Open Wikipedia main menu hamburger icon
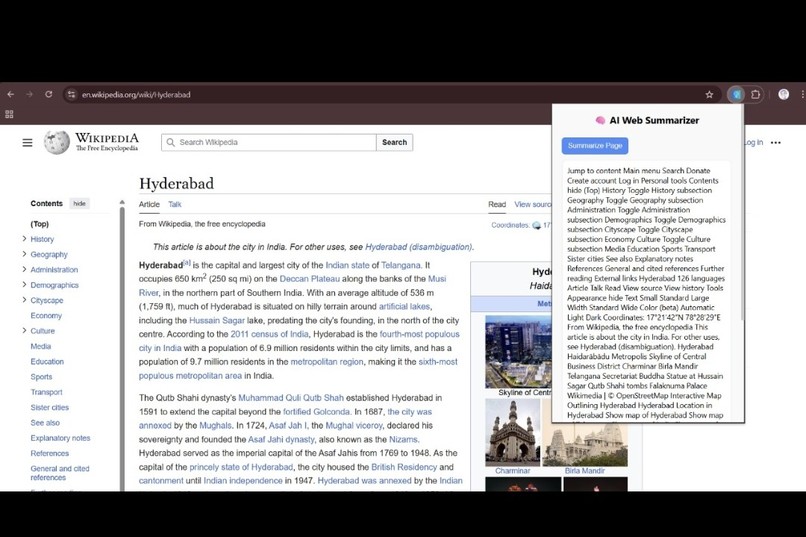806x537 pixels. pos(27,142)
